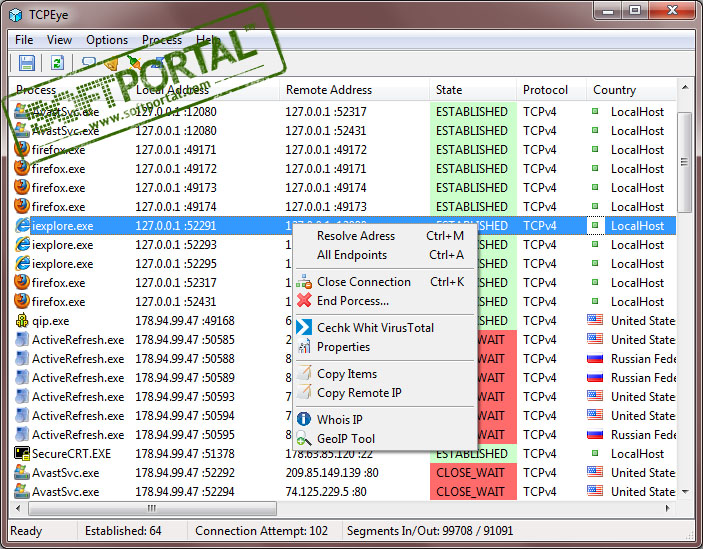703x549 pixels.
Task: Click the blue info Whois IP icon
Action: pyautogui.click(x=304, y=419)
